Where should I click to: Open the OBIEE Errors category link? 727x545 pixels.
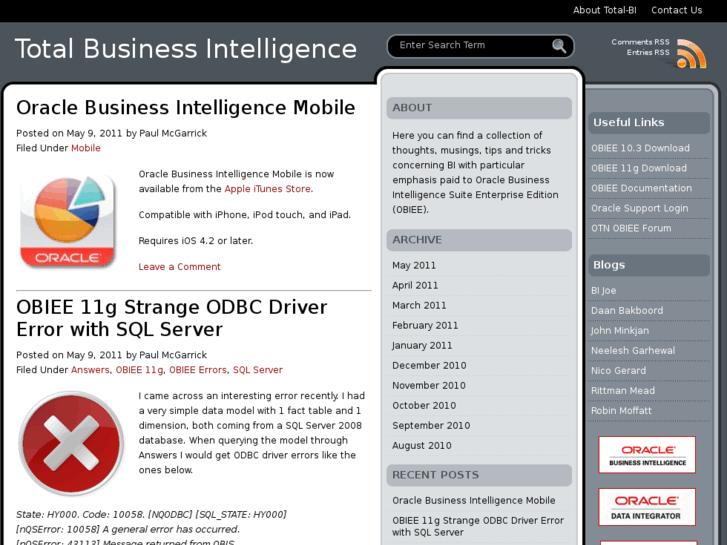tap(198, 370)
